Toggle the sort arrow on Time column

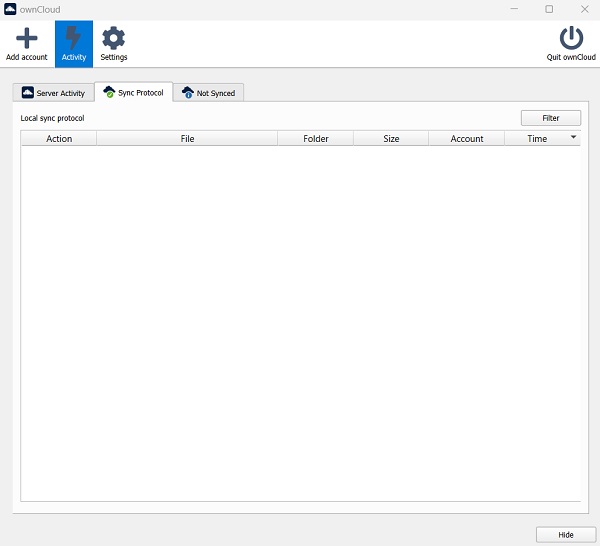pos(573,137)
